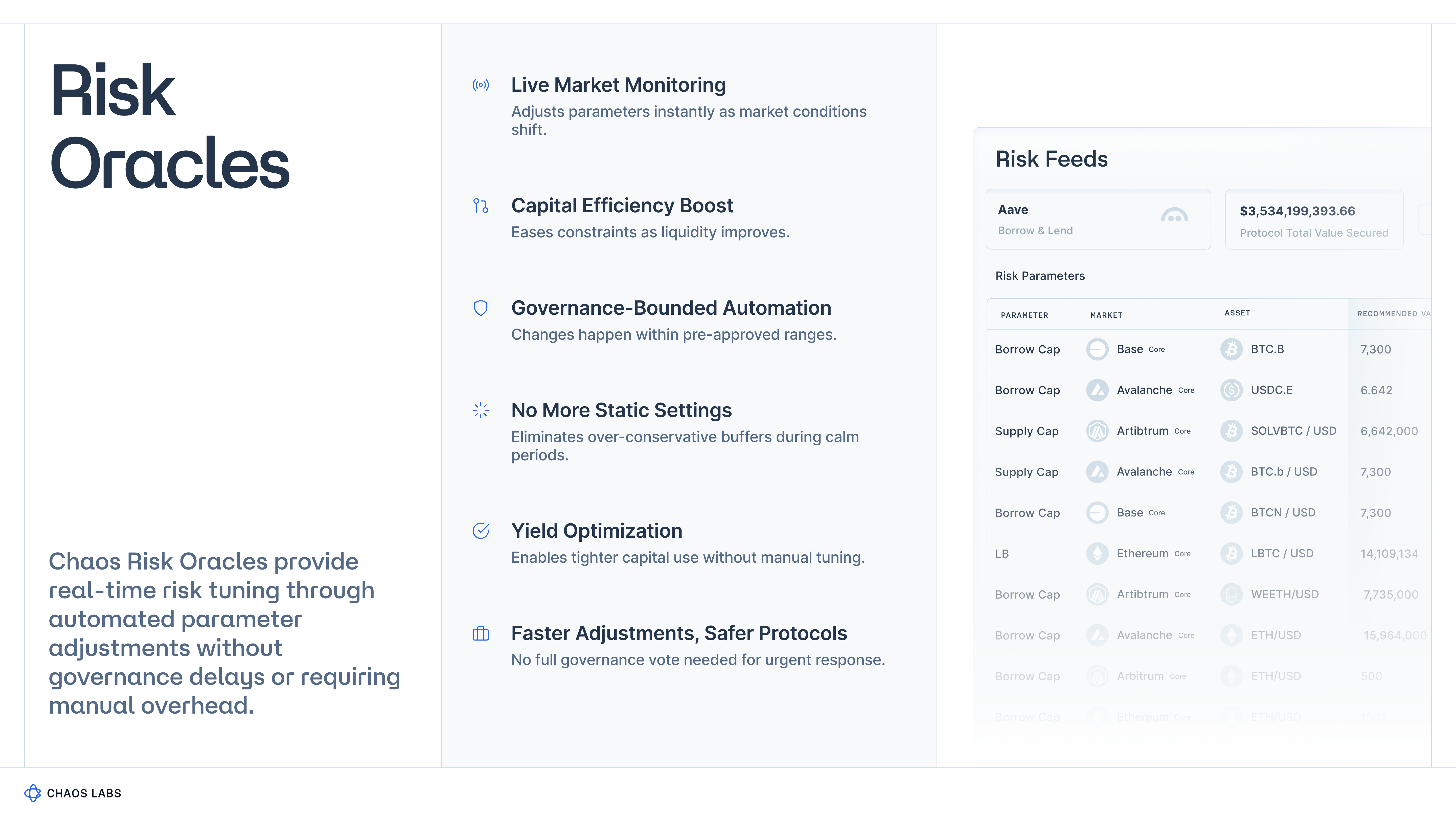Click the BTC.B bitcoin asset icon
The image size is (1456, 819).
[1231, 349]
